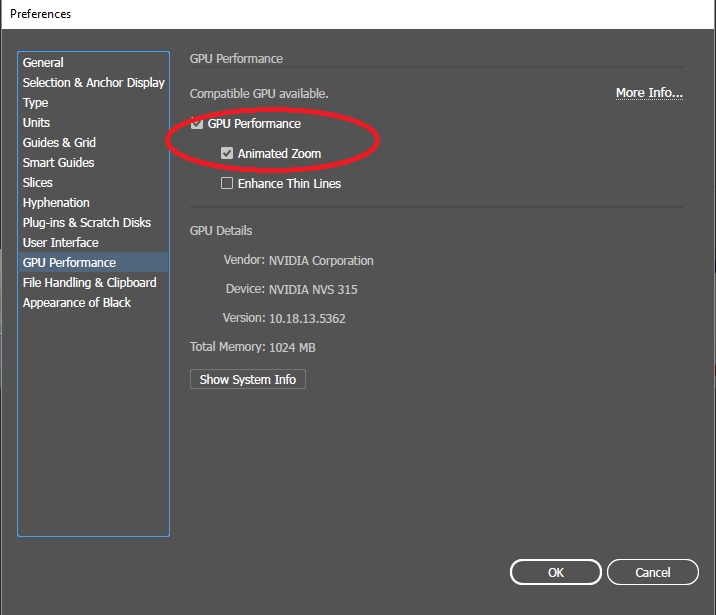
Task: Go to Units preferences
Action: point(93,123)
